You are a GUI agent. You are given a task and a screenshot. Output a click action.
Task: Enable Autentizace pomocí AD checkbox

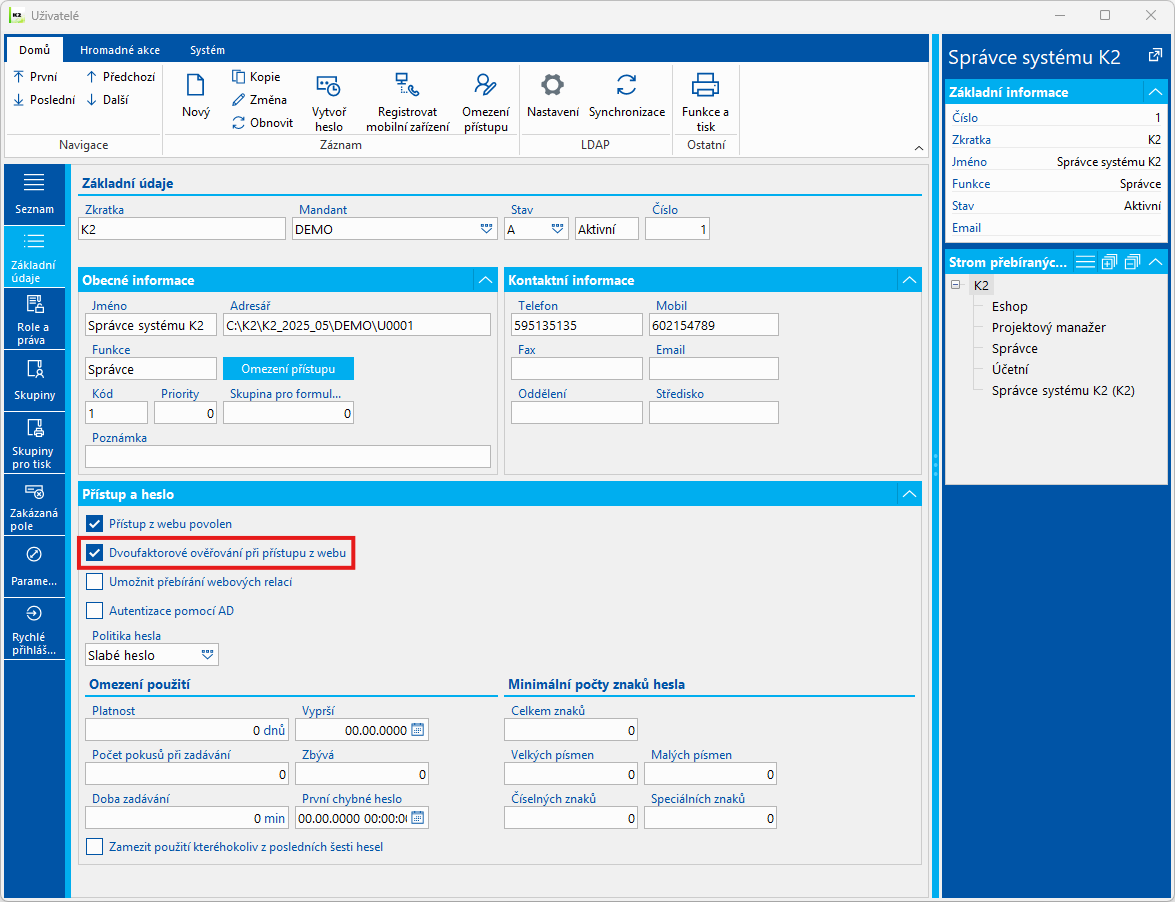[95, 610]
